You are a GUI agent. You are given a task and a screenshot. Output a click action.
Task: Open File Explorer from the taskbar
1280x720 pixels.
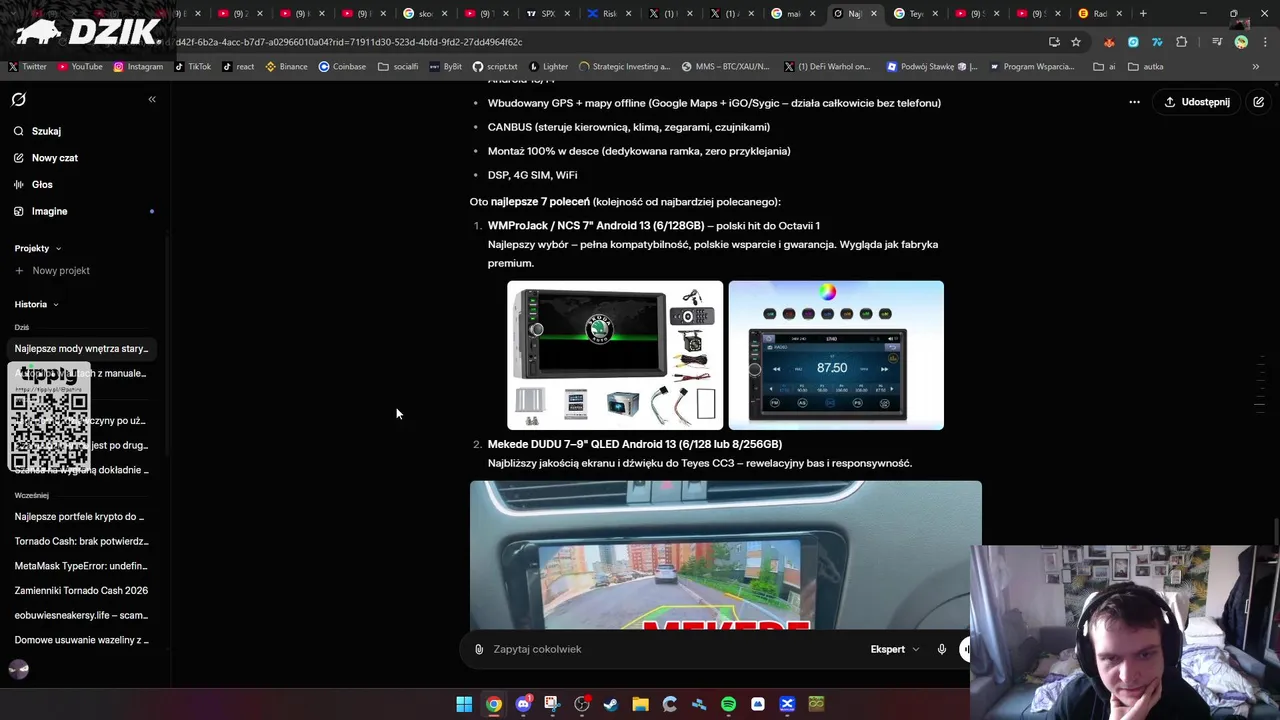coord(640,704)
